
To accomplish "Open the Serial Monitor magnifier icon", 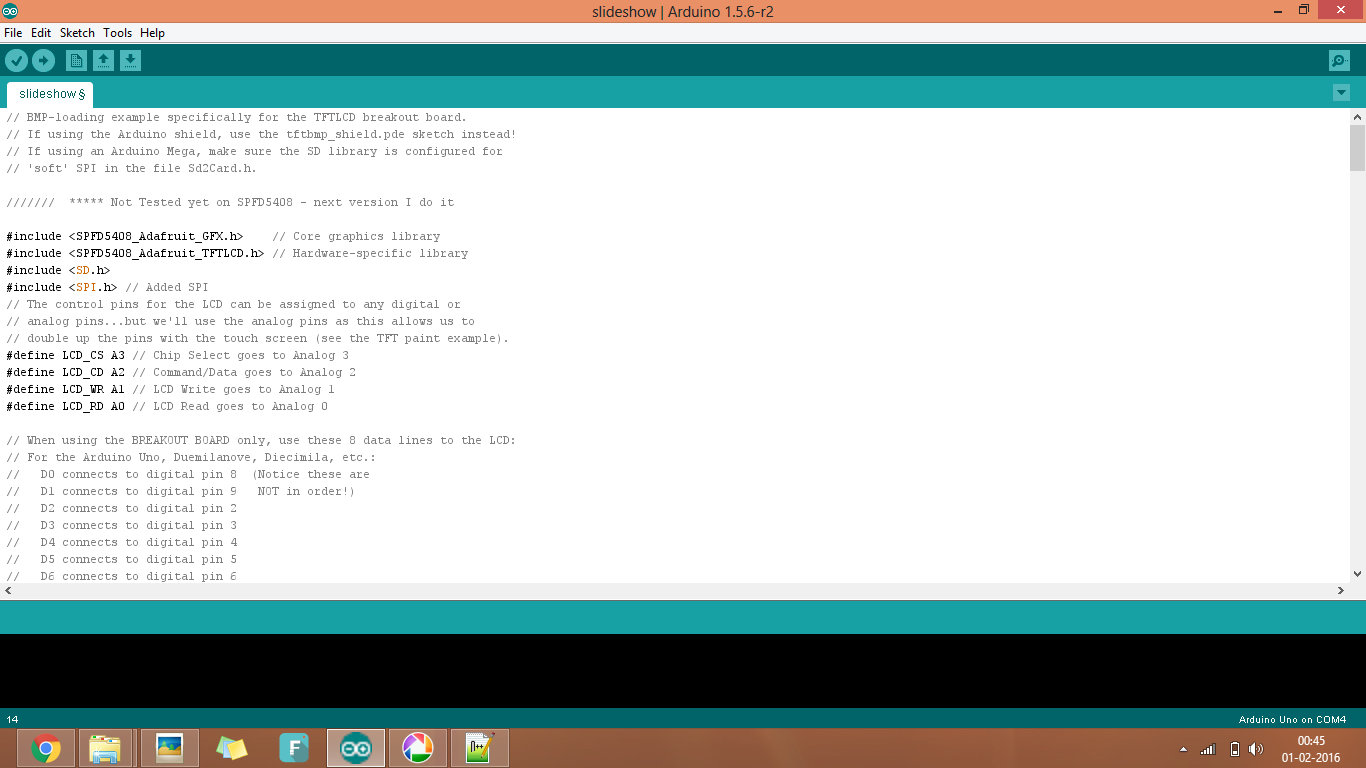I will (1339, 61).
